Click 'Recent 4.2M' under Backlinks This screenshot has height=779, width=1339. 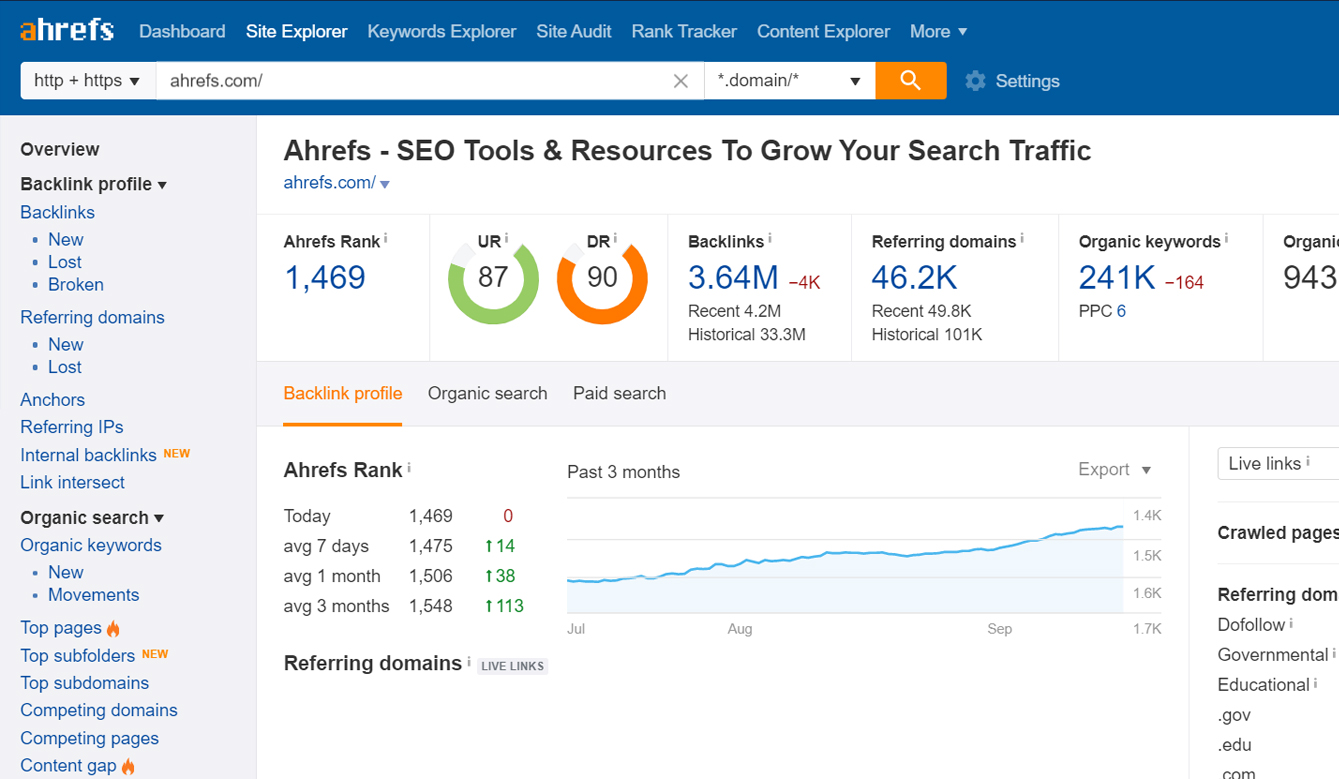(734, 311)
